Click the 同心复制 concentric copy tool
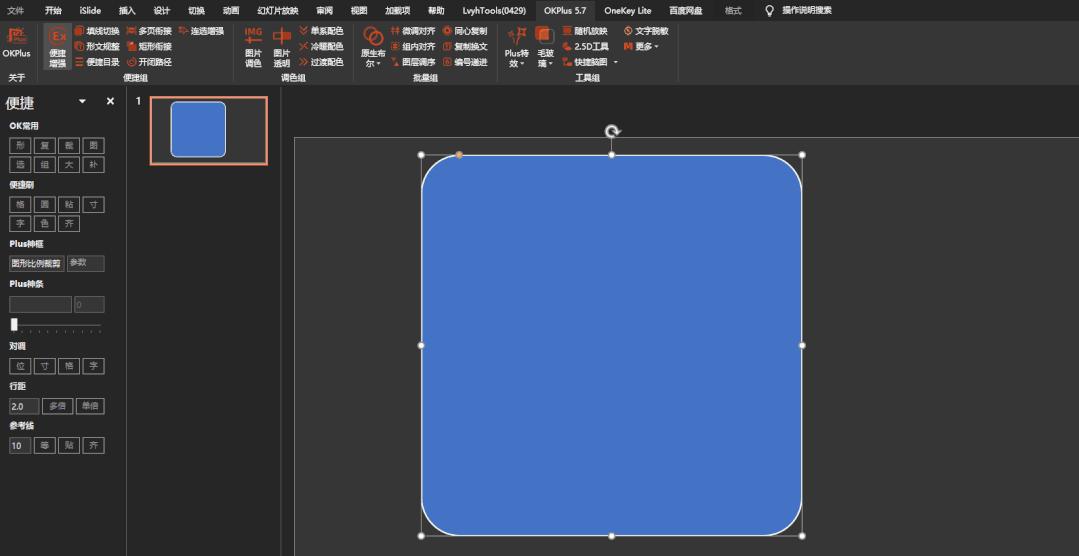This screenshot has height=556, width=1079. point(465,31)
